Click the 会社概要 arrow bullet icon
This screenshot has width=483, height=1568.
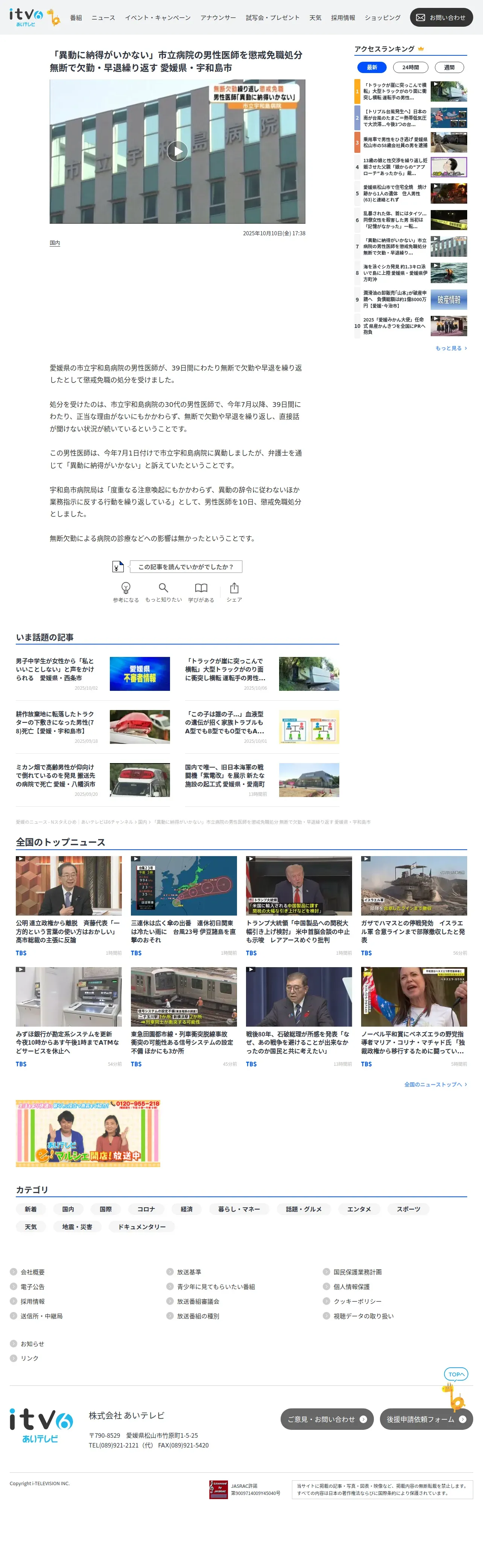coord(14,1272)
